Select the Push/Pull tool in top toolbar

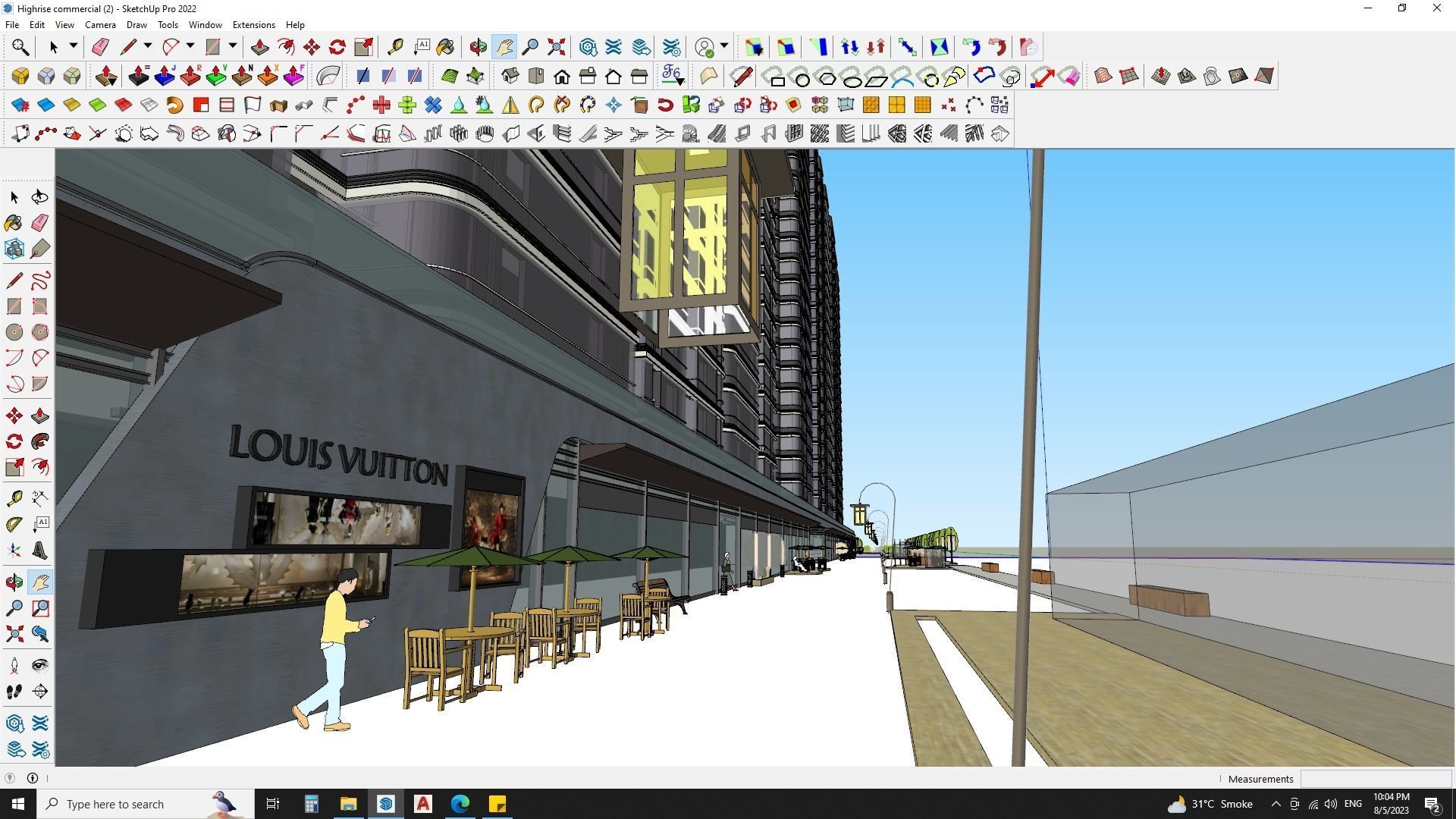[260, 47]
